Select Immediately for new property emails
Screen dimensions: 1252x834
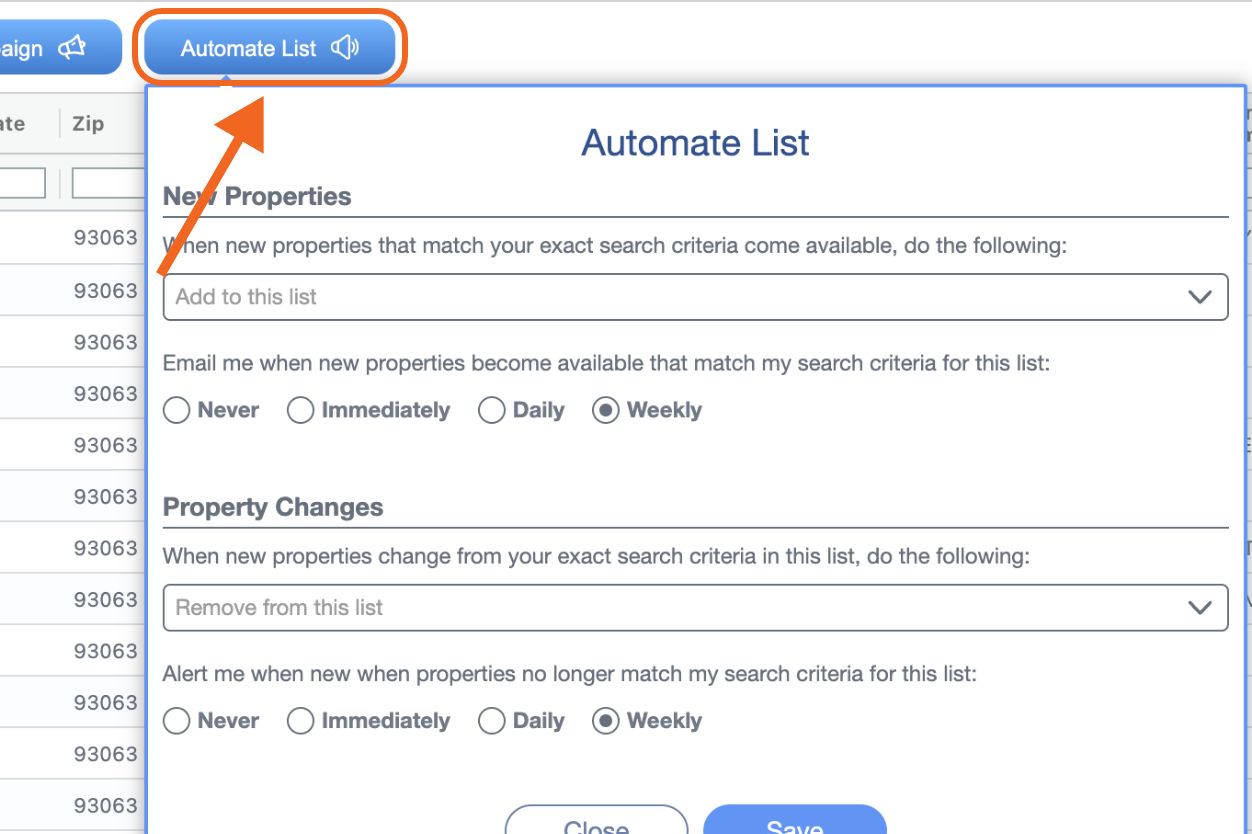(x=301, y=410)
